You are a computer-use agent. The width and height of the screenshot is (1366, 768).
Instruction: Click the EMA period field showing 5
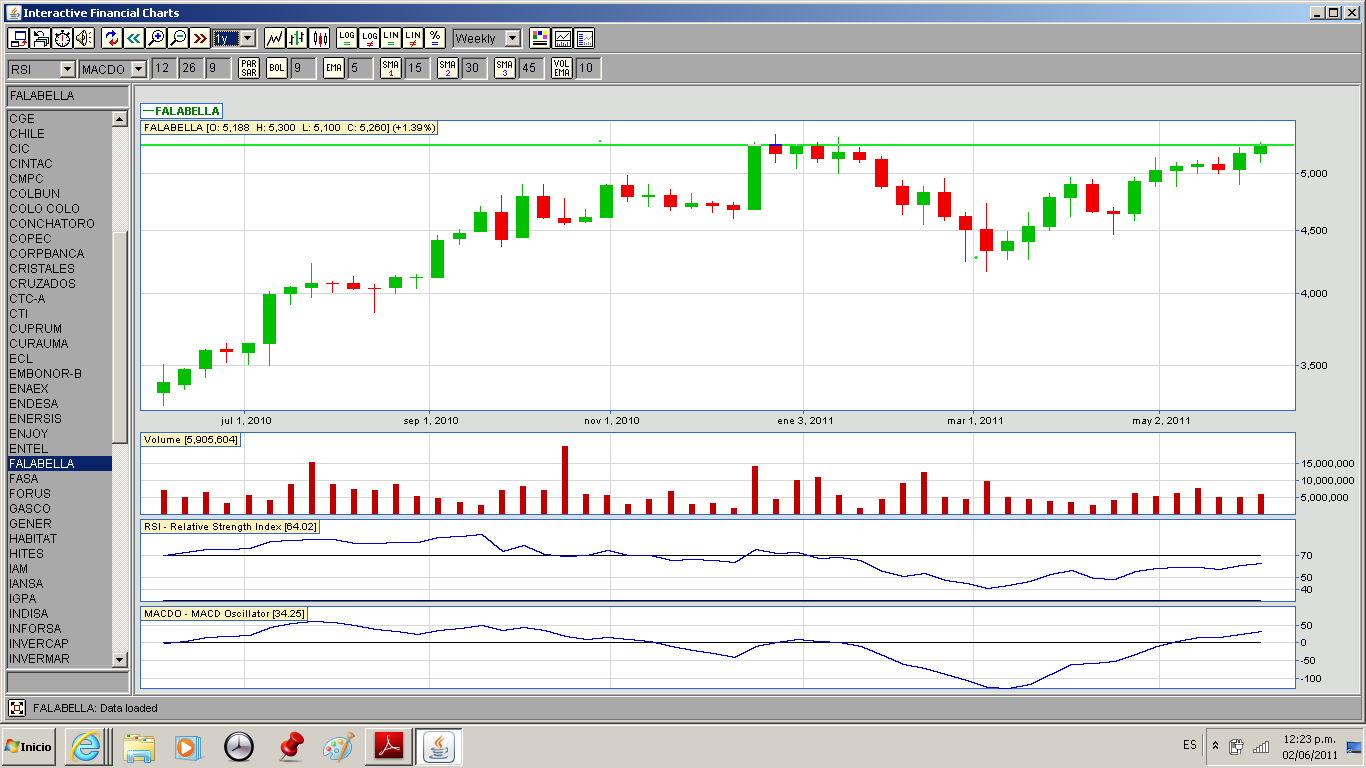[360, 68]
